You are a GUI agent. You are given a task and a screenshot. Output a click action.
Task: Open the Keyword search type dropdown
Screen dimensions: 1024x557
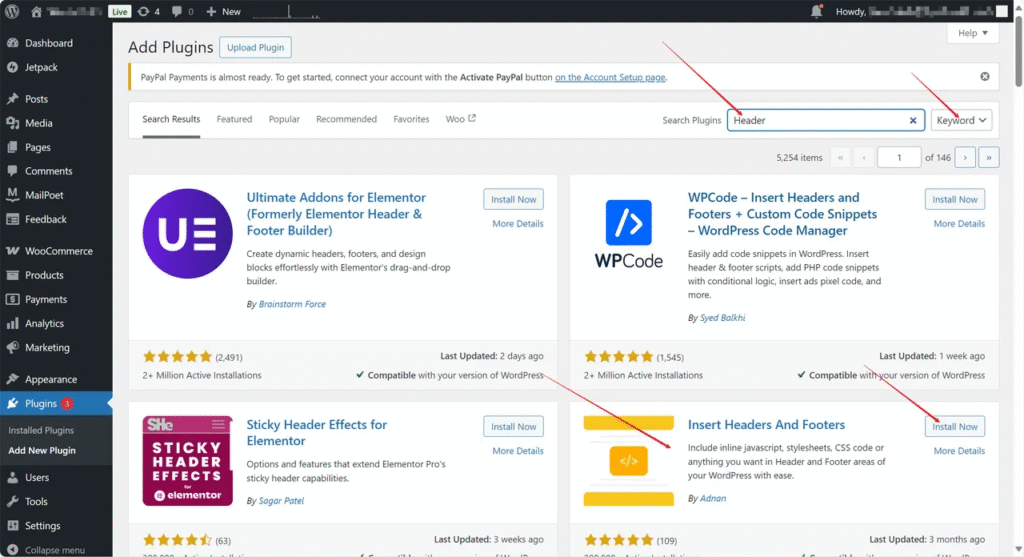(x=961, y=120)
